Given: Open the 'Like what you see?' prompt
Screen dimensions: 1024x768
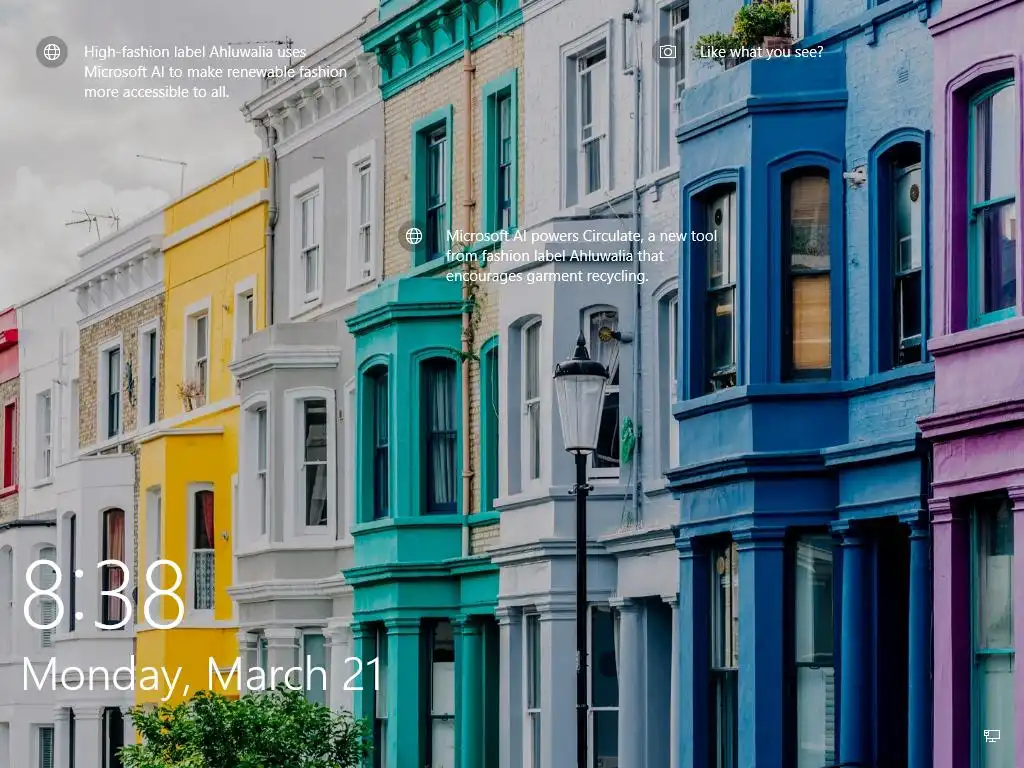Looking at the screenshot, I should pyautogui.click(x=761, y=52).
